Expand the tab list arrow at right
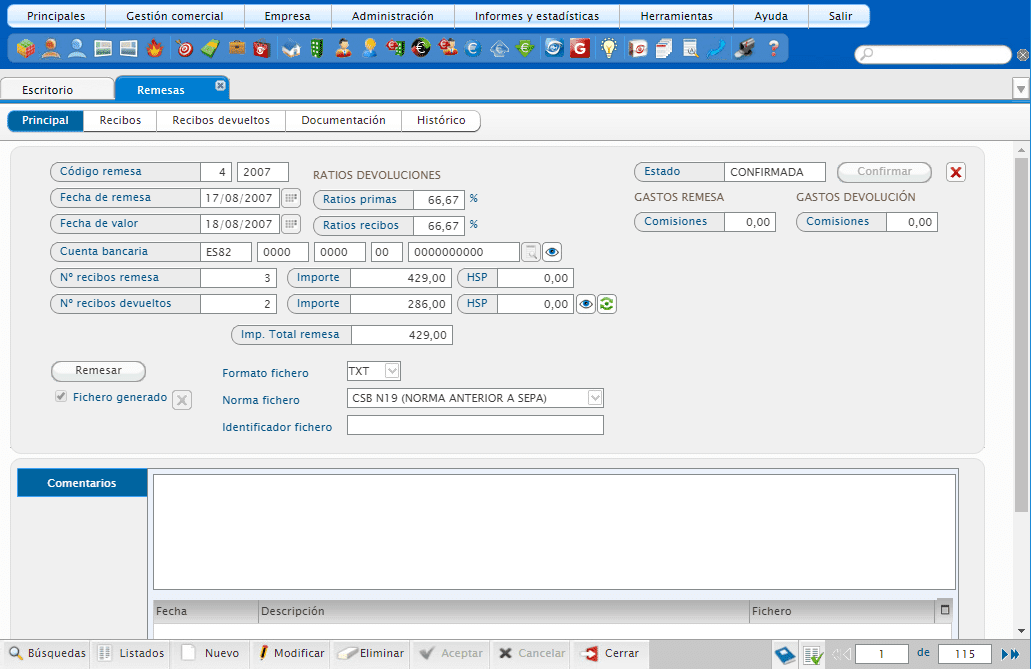 pyautogui.click(x=1020, y=88)
